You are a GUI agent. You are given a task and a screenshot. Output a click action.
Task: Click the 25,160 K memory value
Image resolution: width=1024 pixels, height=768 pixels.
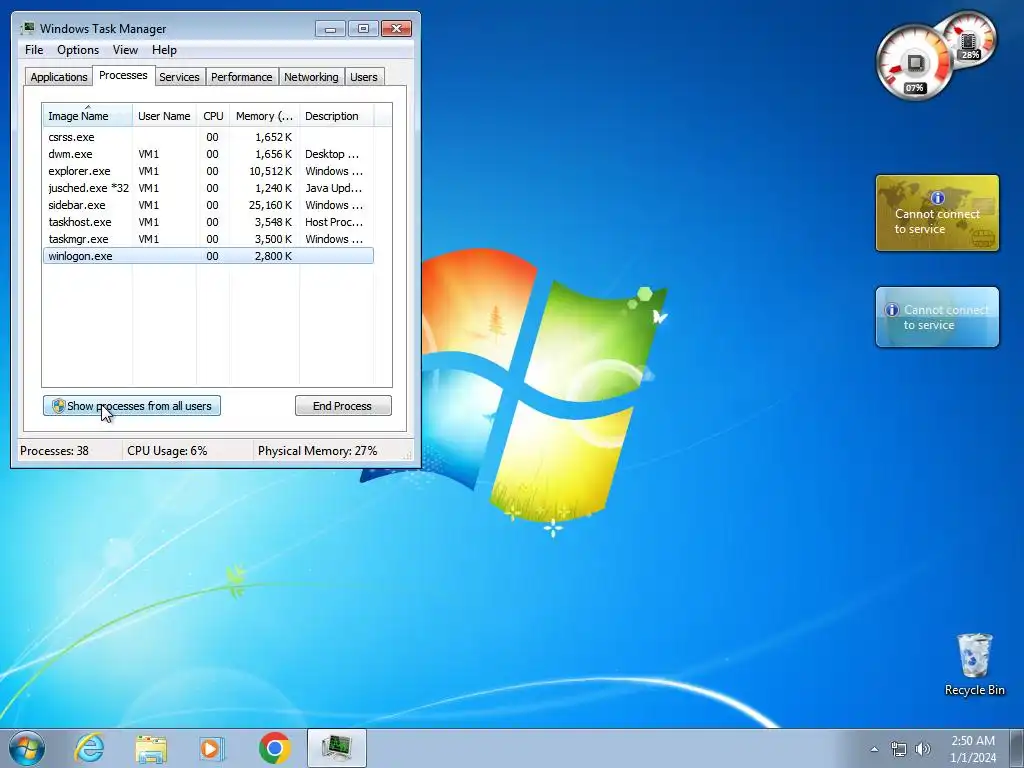[x=270, y=205]
